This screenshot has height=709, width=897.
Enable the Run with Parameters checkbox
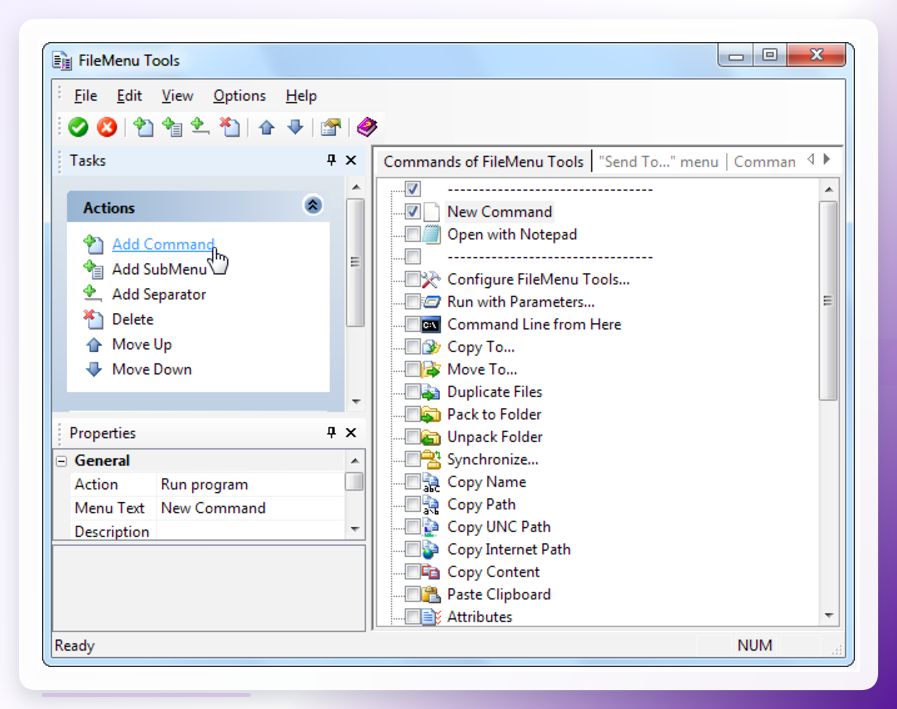pyautogui.click(x=412, y=302)
